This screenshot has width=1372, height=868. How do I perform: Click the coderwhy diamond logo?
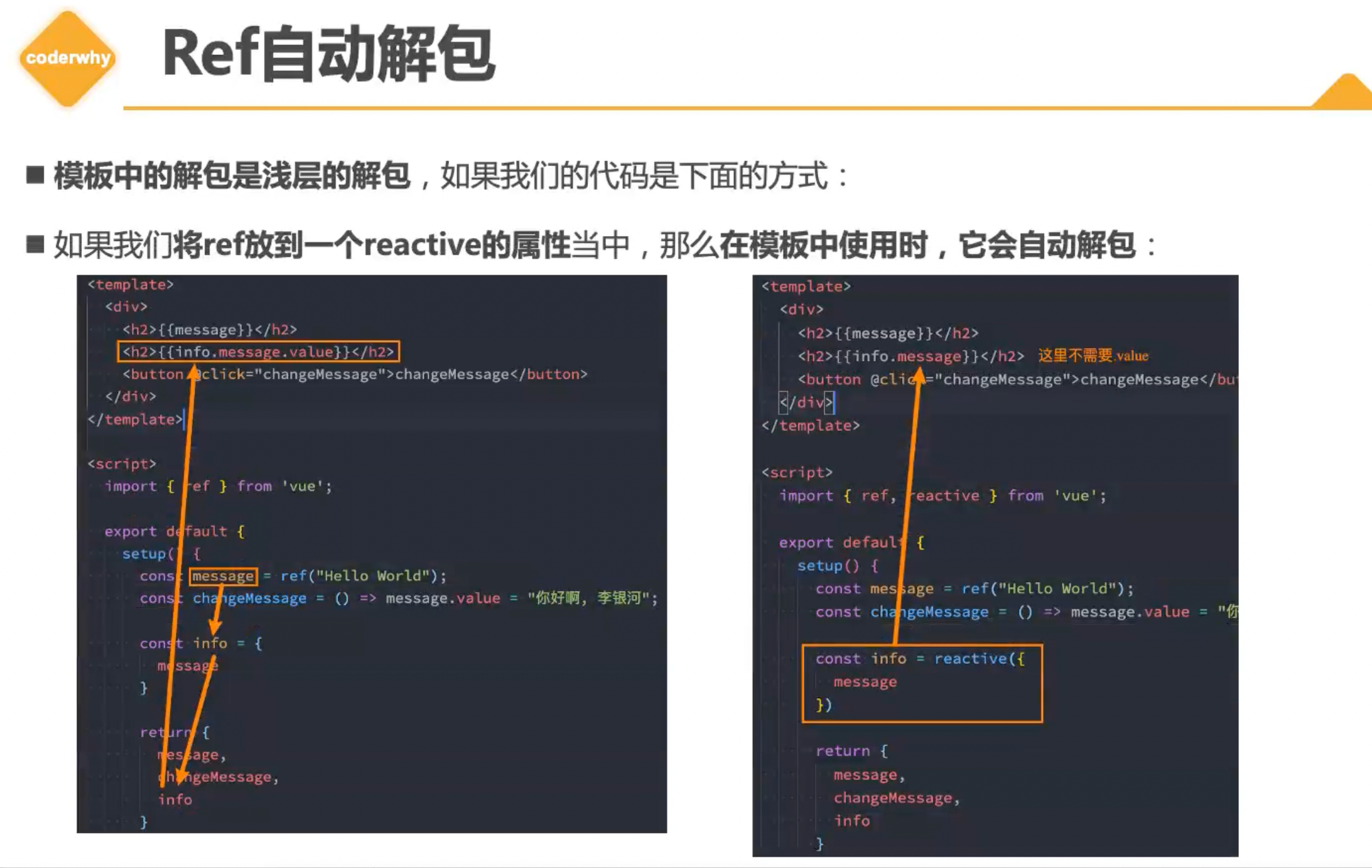click(67, 58)
